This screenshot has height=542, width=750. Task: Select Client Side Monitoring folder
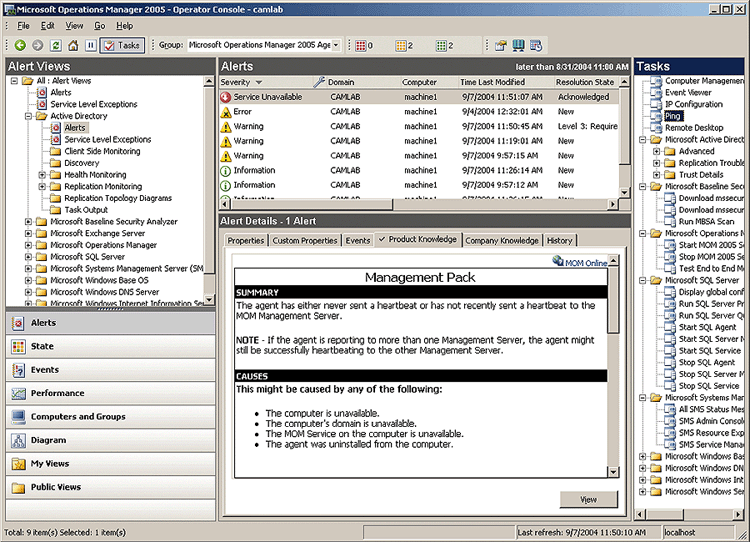(x=102, y=151)
